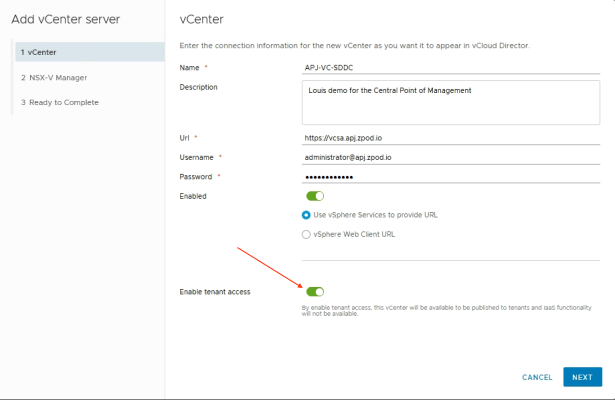
Task: Click the Username input field
Action: [x=450, y=157]
